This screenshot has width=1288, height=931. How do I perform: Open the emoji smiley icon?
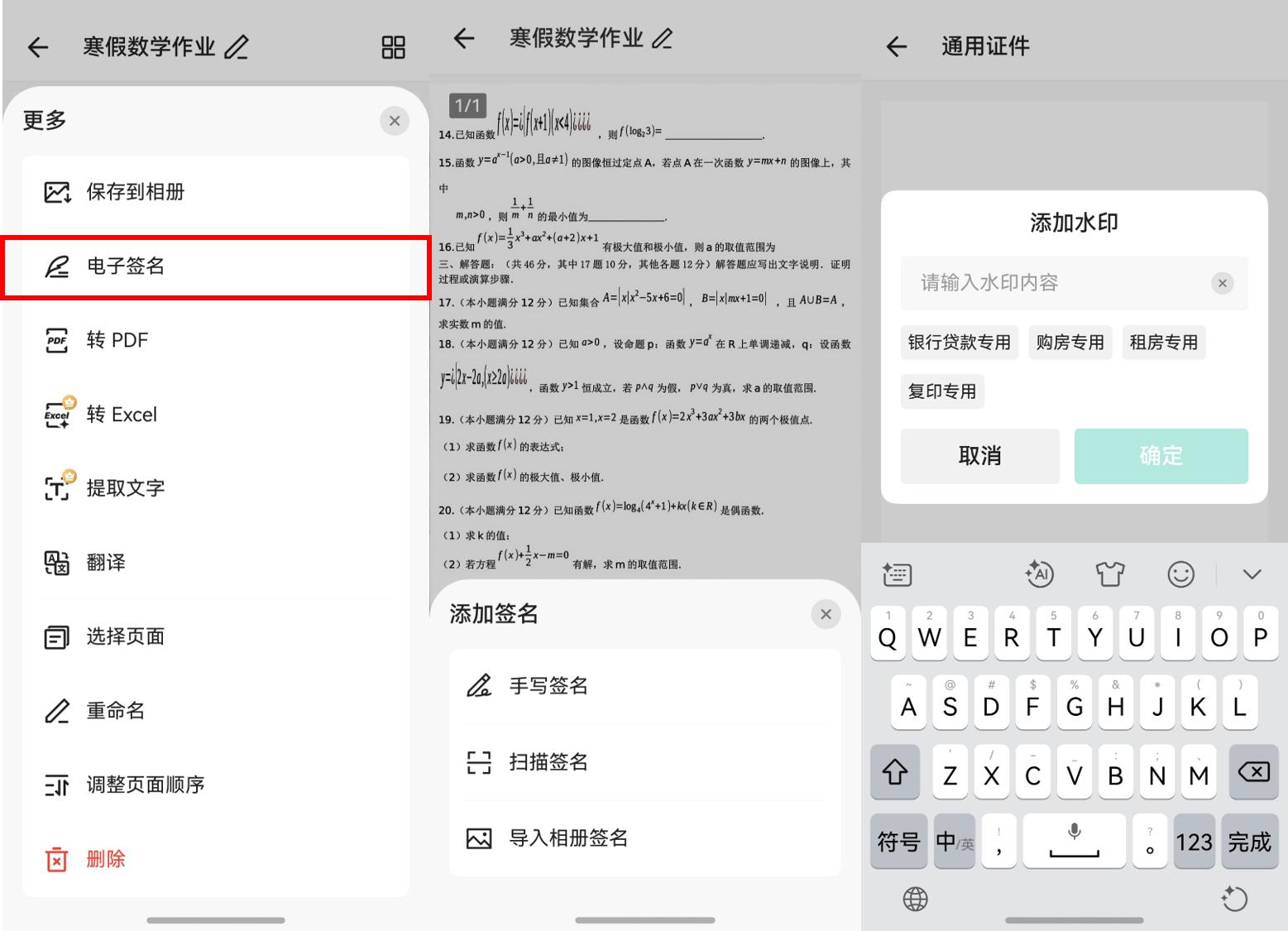(x=1180, y=573)
